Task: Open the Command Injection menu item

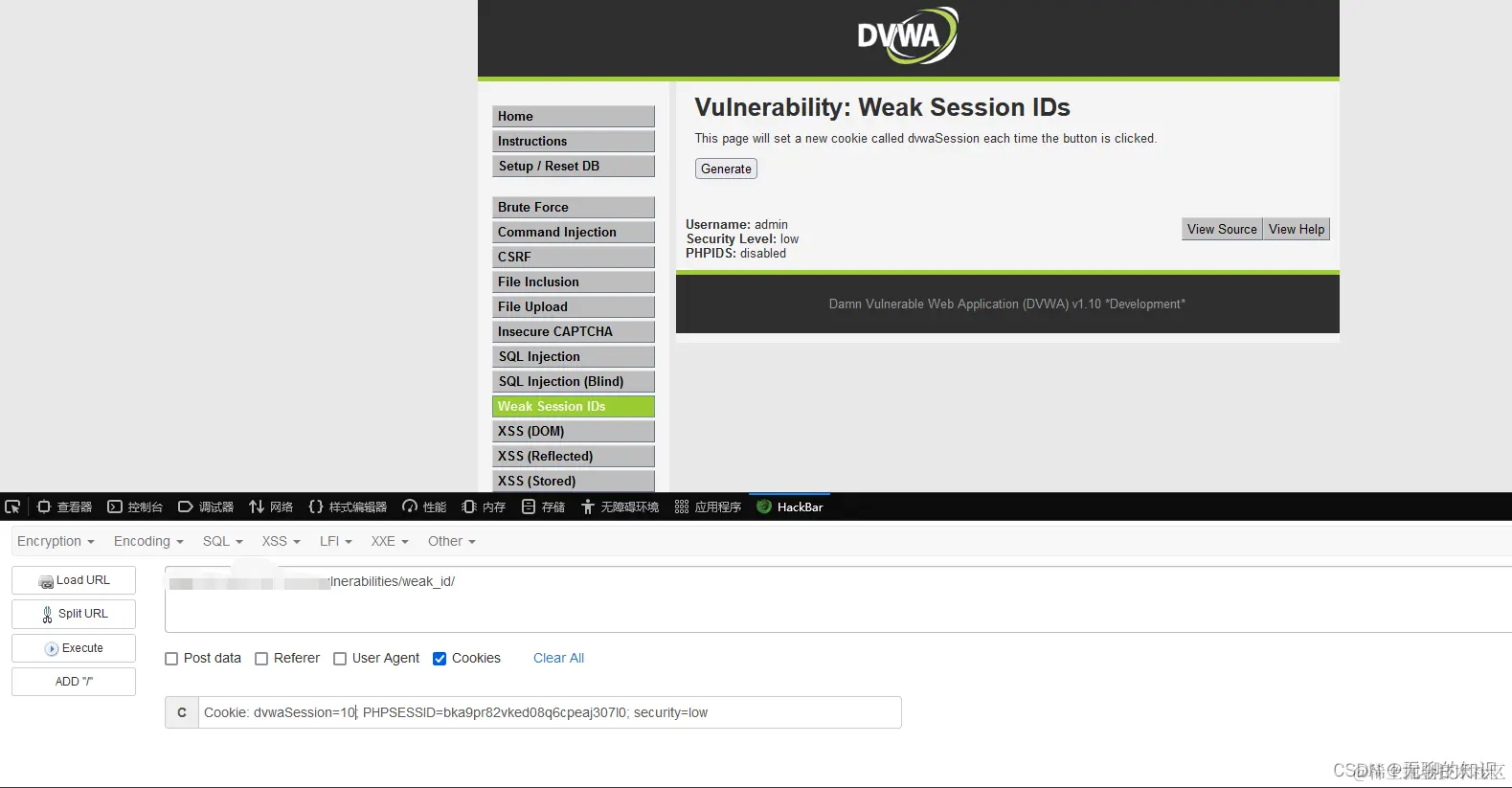Action: [574, 232]
